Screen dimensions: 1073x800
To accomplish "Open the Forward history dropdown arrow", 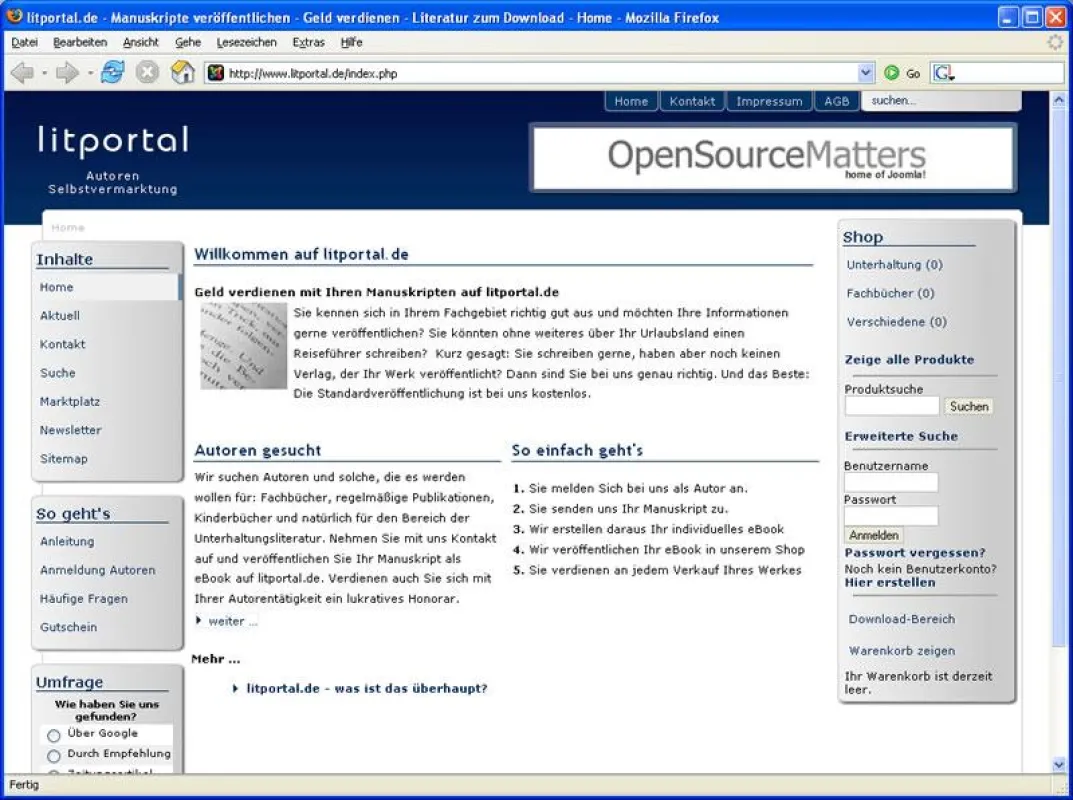I will click(x=90, y=73).
